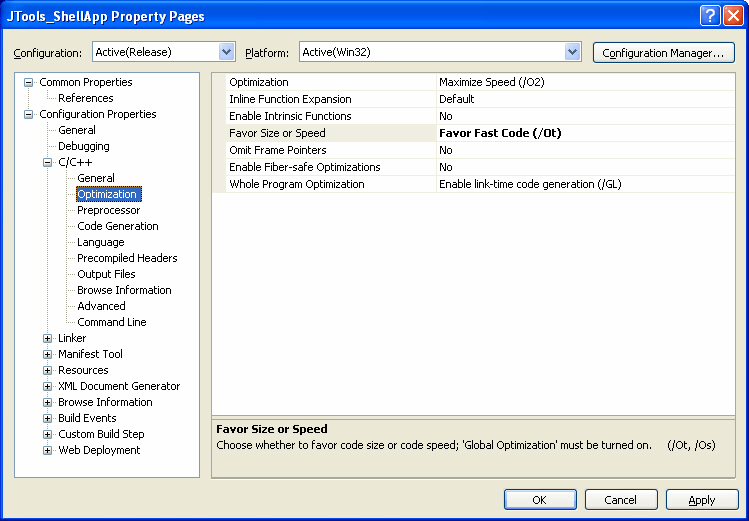Collapse the C/C++ node
749x521 pixels.
coord(47,162)
